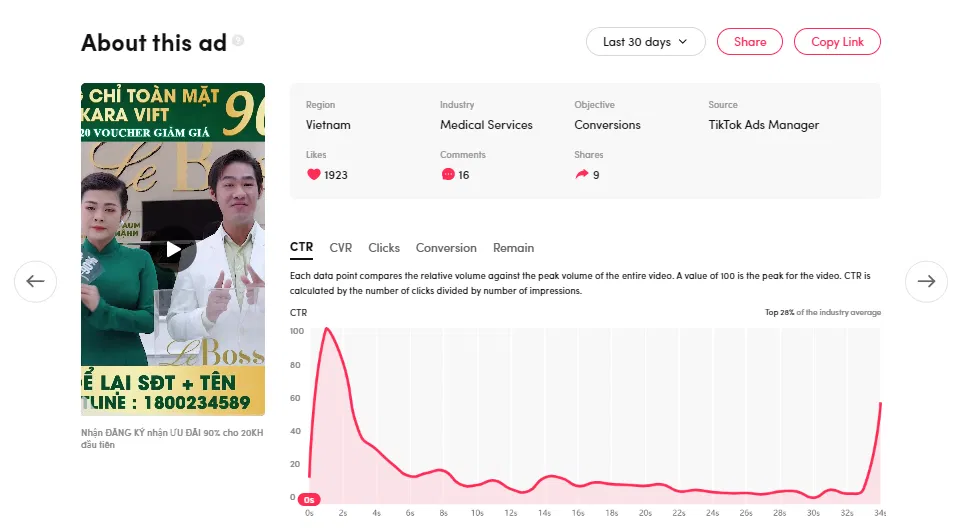Open the Conversion tab
Image resolution: width=968 pixels, height=531 pixels.
[446, 248]
